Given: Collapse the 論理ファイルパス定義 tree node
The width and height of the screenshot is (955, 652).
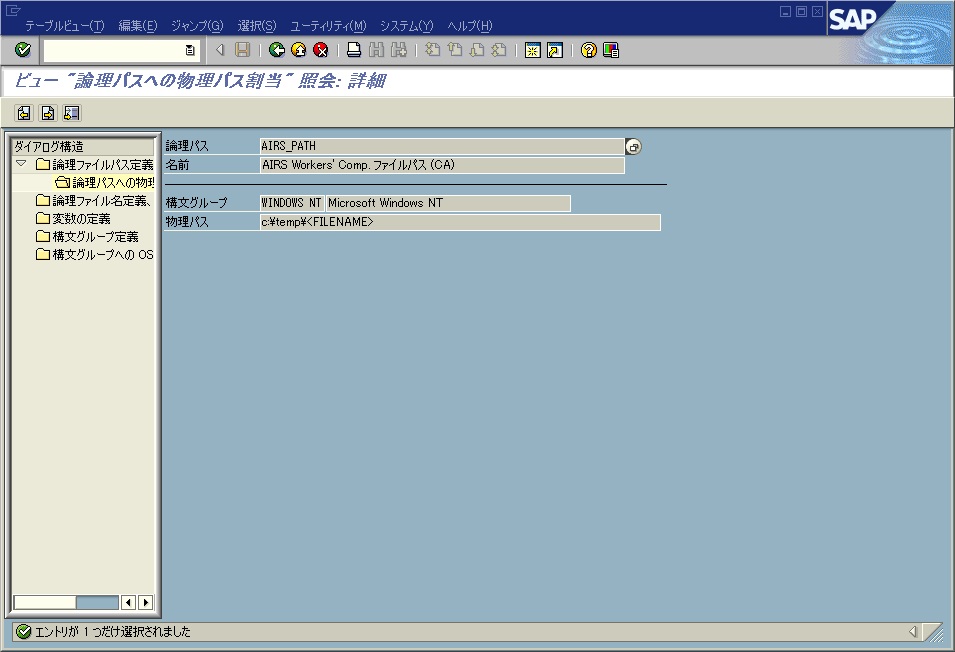Looking at the screenshot, I should [20, 163].
